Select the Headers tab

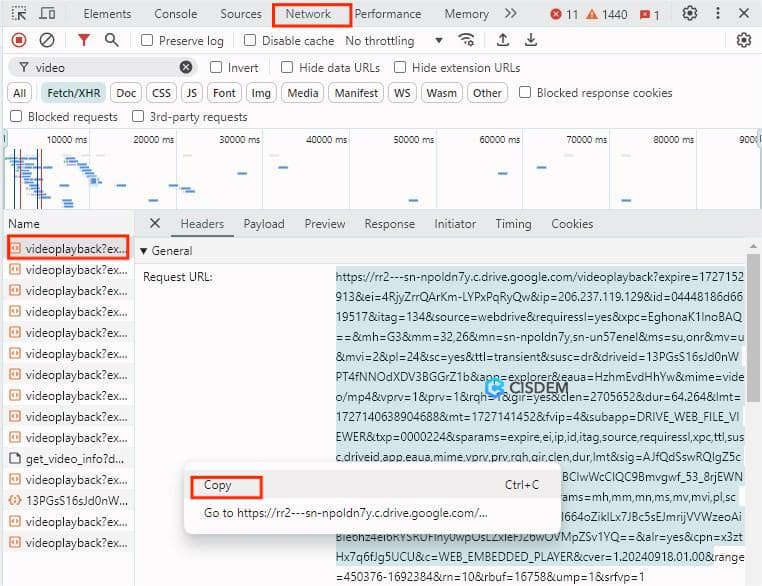[x=202, y=224]
